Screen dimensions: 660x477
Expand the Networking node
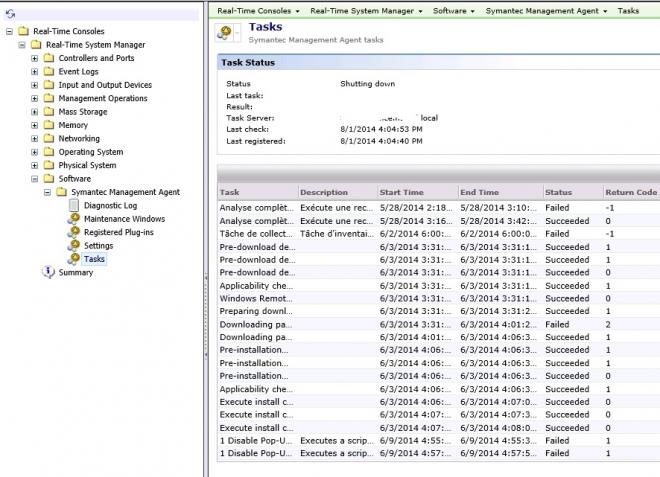click(35, 139)
